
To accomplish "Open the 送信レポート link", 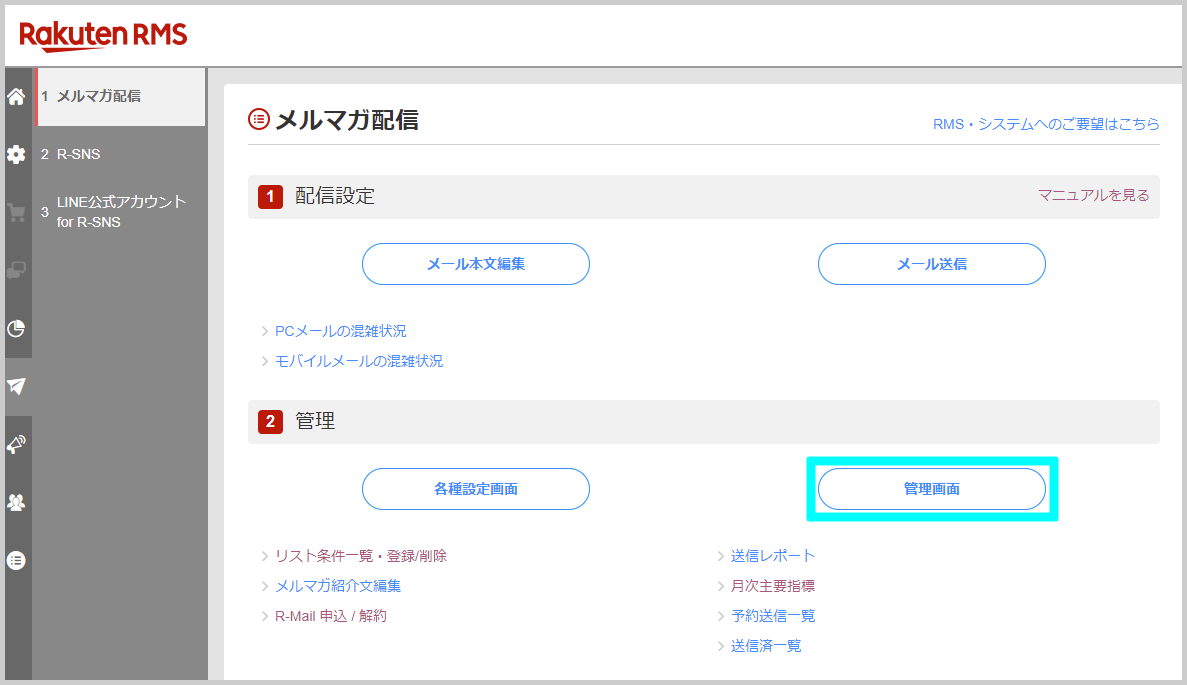I will click(773, 556).
